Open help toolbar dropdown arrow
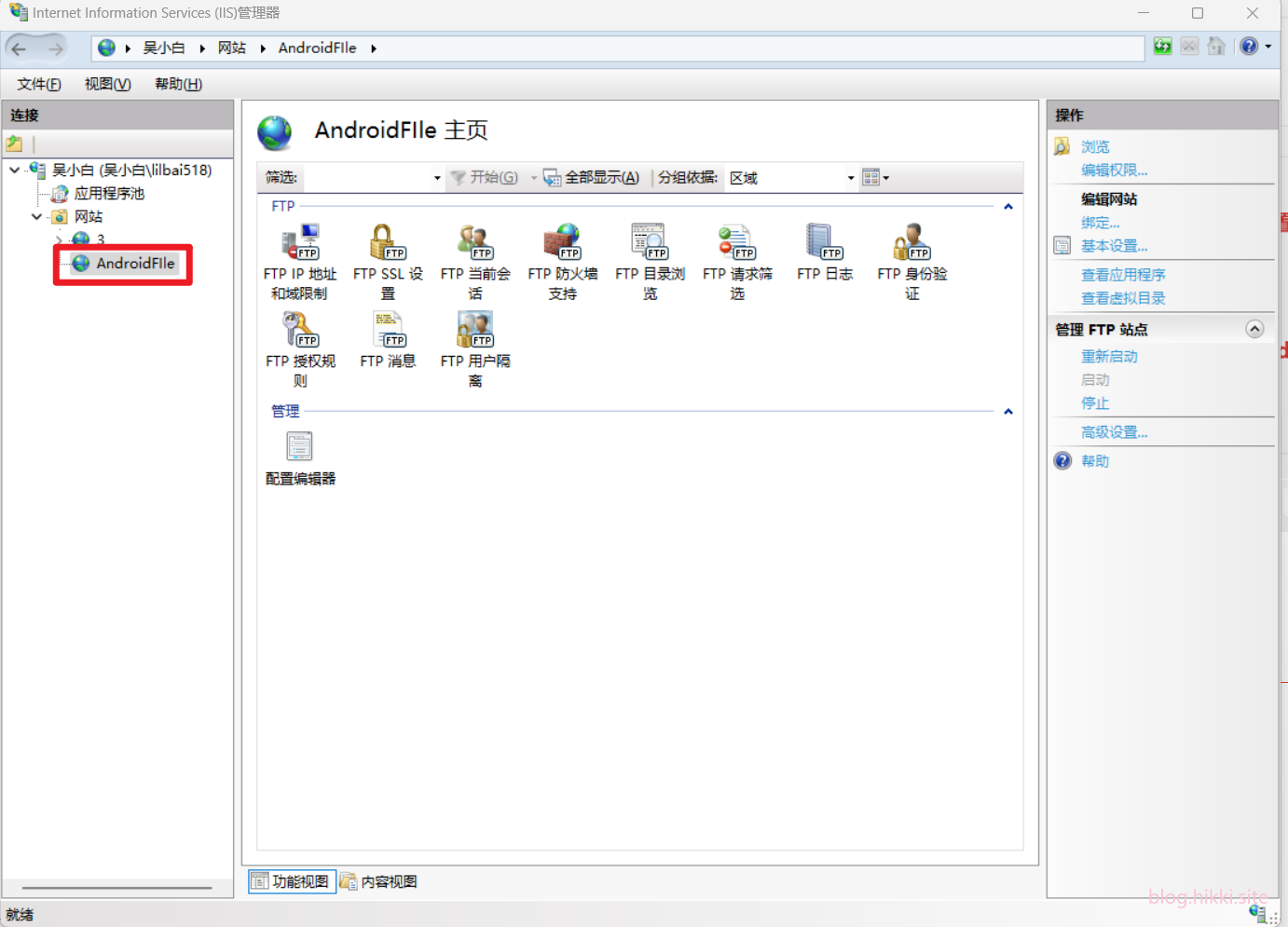This screenshot has height=927, width=1288. [x=1267, y=47]
